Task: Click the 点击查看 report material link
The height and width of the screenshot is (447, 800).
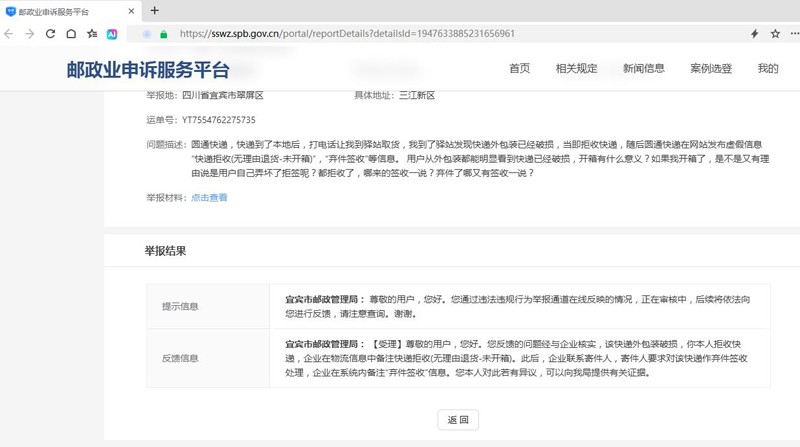Action: (x=209, y=198)
